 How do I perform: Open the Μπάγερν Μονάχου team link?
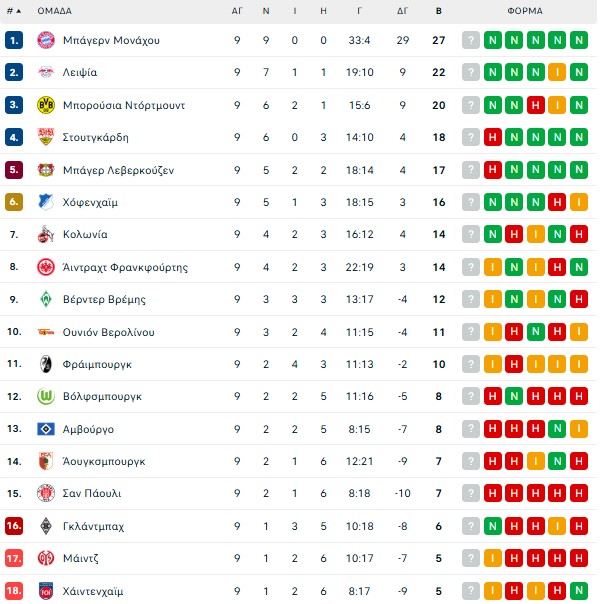[x=111, y=40]
